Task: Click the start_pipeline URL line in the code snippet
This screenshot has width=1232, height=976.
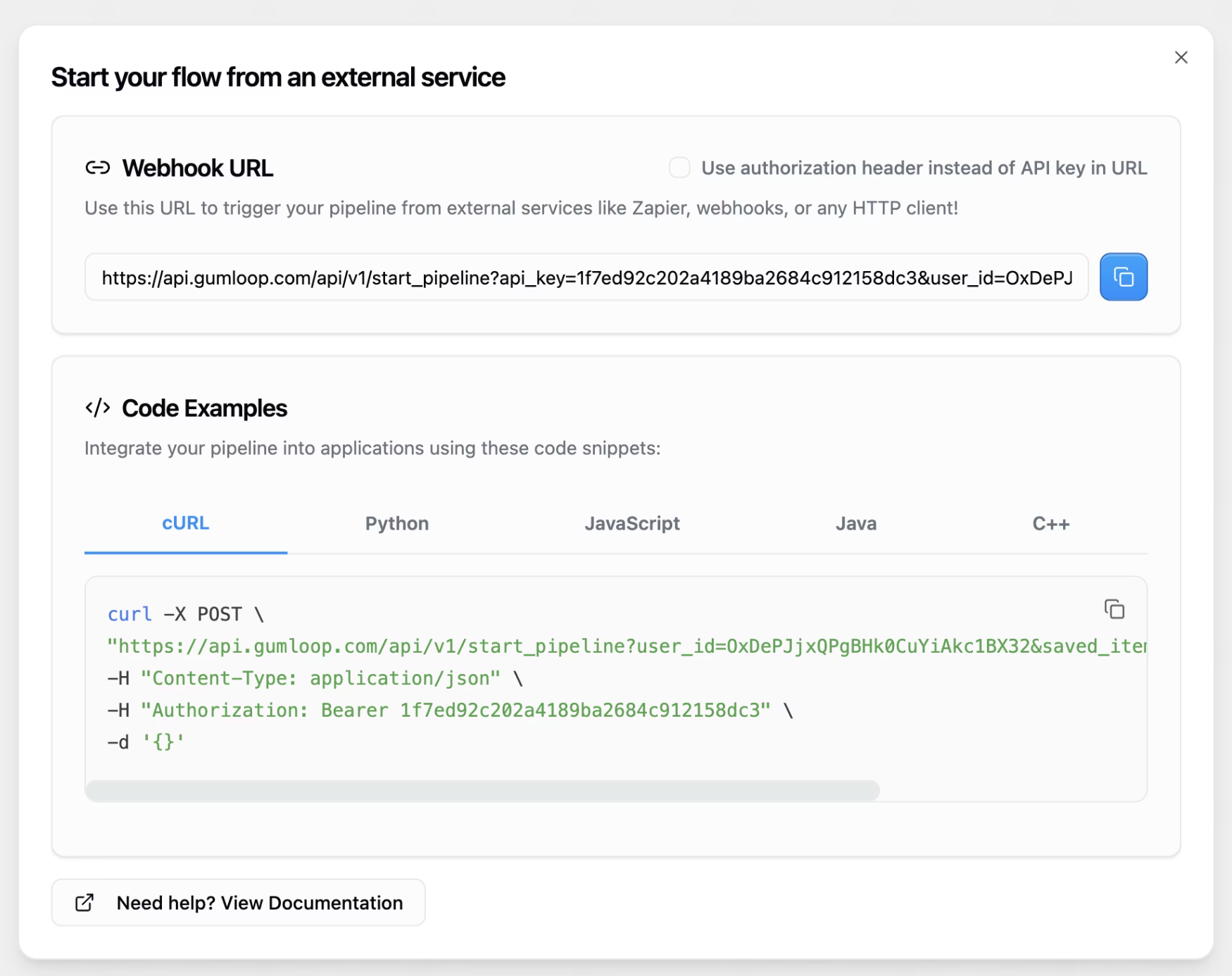Action: (x=627, y=646)
